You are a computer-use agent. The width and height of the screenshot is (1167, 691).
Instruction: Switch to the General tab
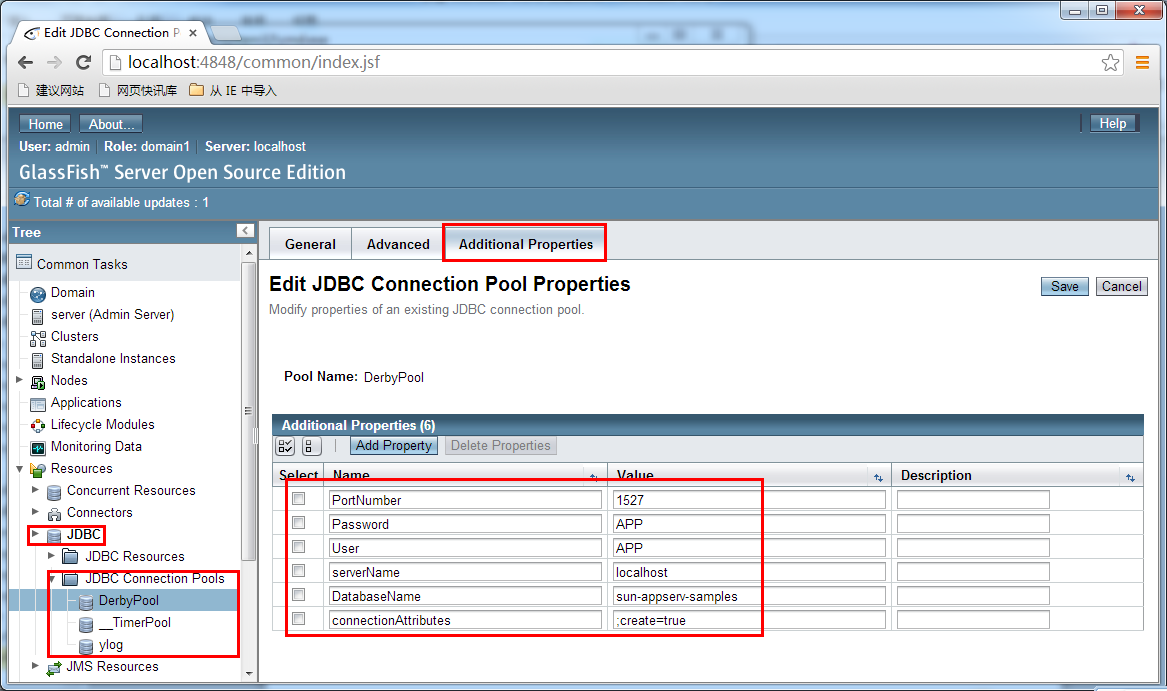310,244
